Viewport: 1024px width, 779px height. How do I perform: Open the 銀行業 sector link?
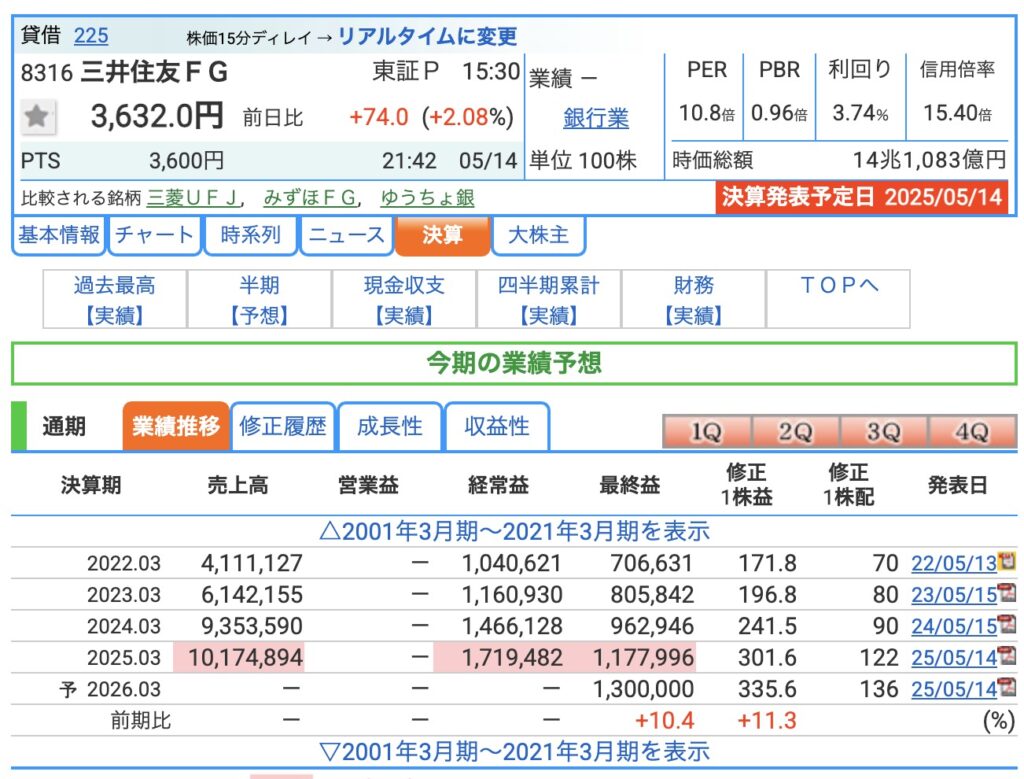click(x=596, y=118)
